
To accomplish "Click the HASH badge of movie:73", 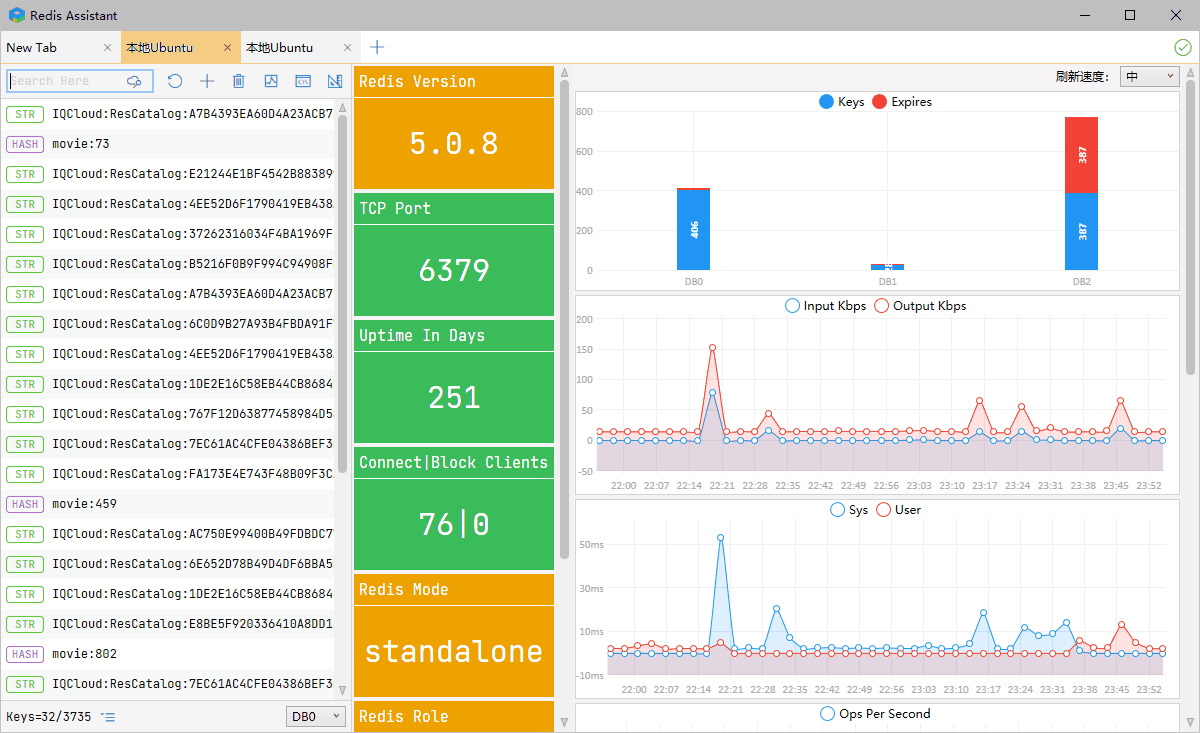I will click(x=25, y=144).
